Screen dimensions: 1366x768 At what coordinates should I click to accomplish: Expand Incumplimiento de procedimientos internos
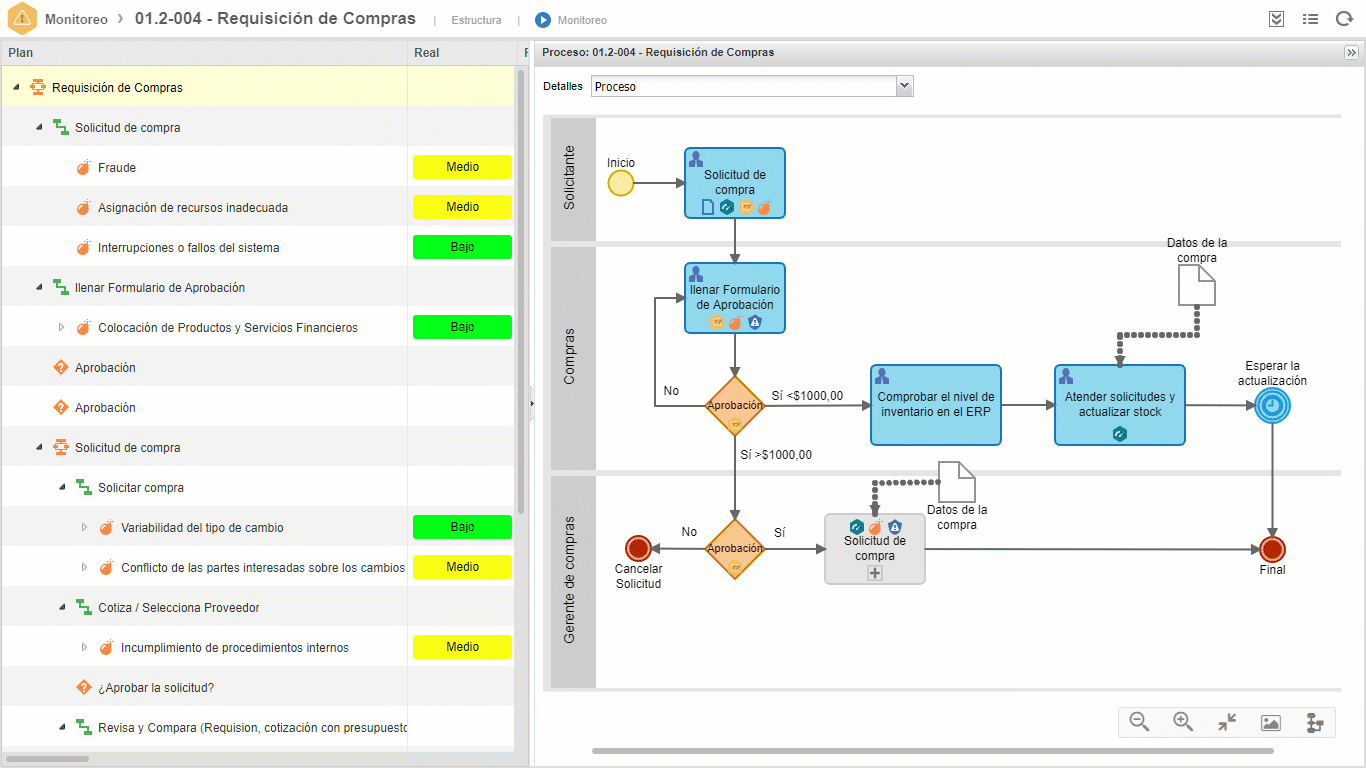(84, 648)
